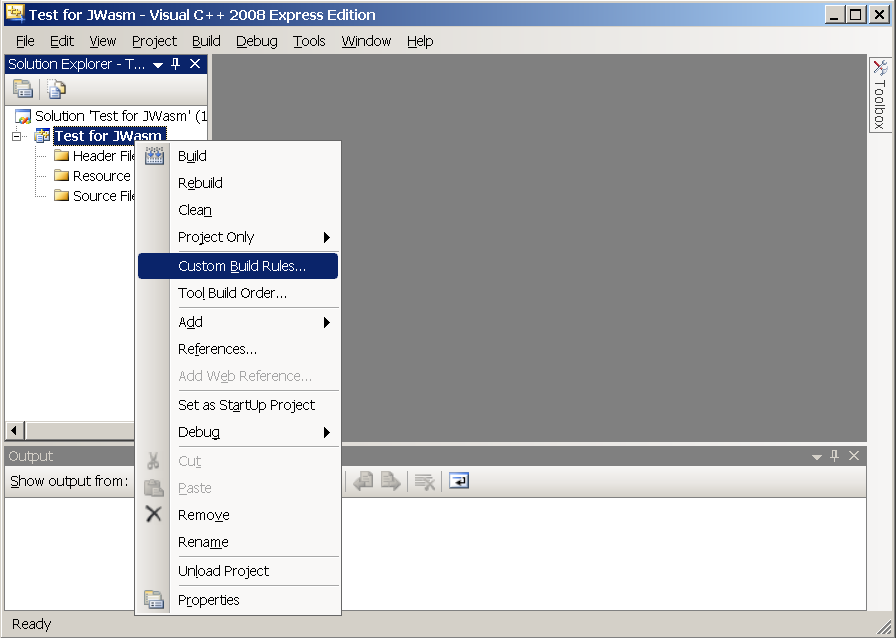
Task: Click the Ready status bar text
Action: tap(31, 624)
